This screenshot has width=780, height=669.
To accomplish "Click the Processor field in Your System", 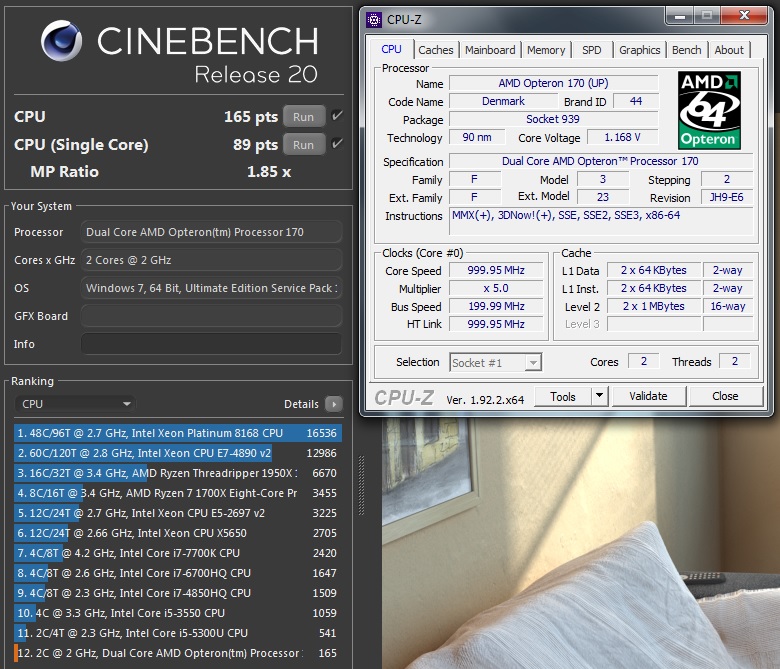I will pos(211,232).
